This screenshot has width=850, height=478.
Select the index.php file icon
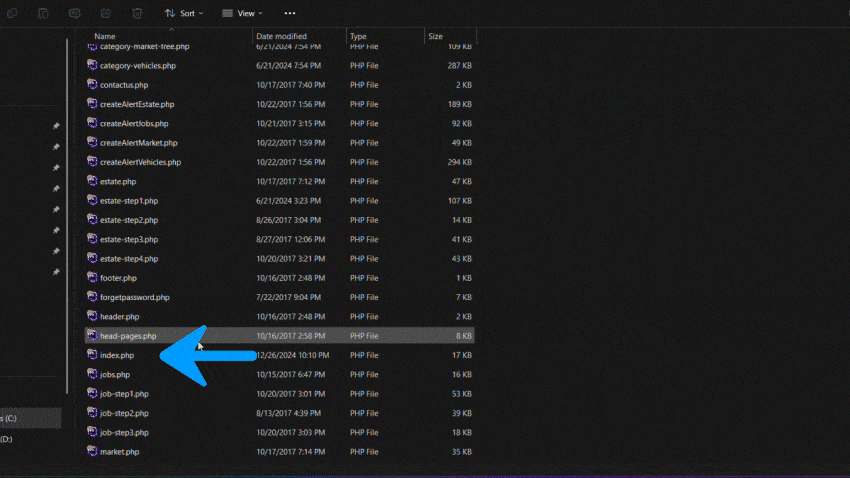click(92, 355)
